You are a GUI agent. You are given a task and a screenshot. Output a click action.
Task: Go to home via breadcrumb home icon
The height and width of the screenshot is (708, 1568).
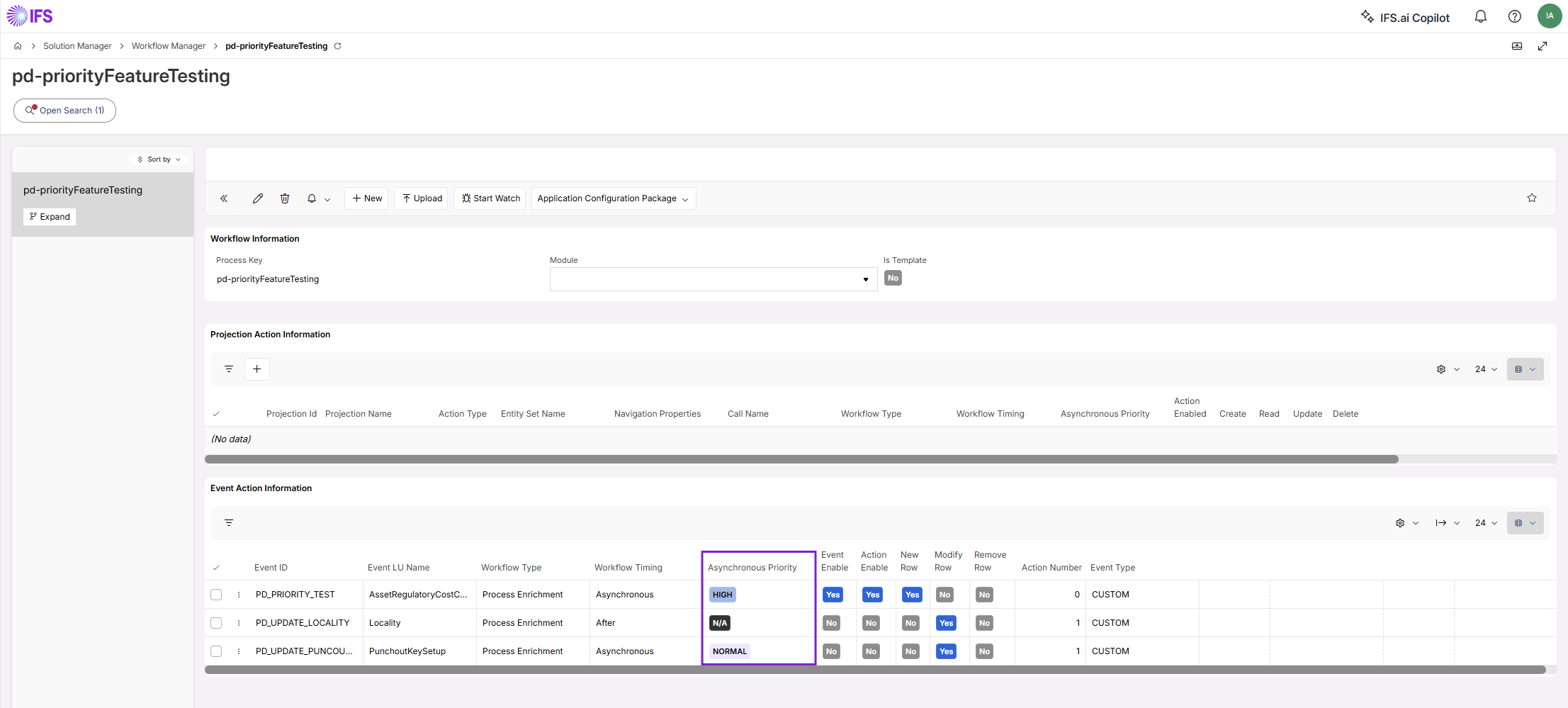(x=18, y=46)
